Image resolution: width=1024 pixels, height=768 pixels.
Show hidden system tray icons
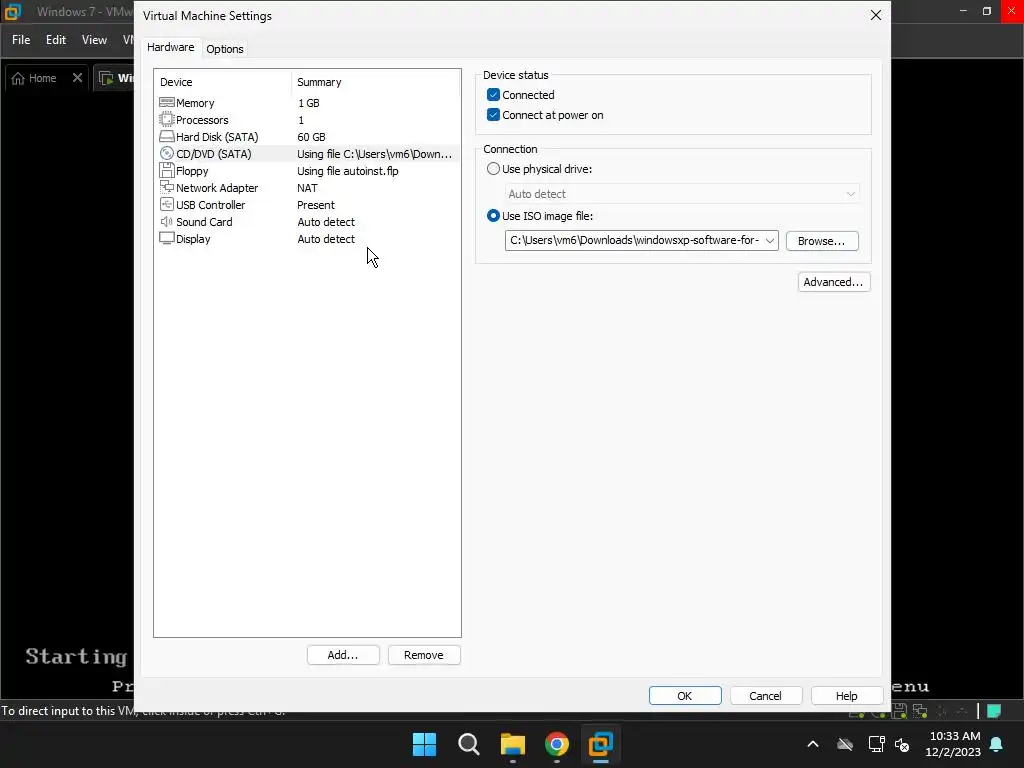[812, 744]
